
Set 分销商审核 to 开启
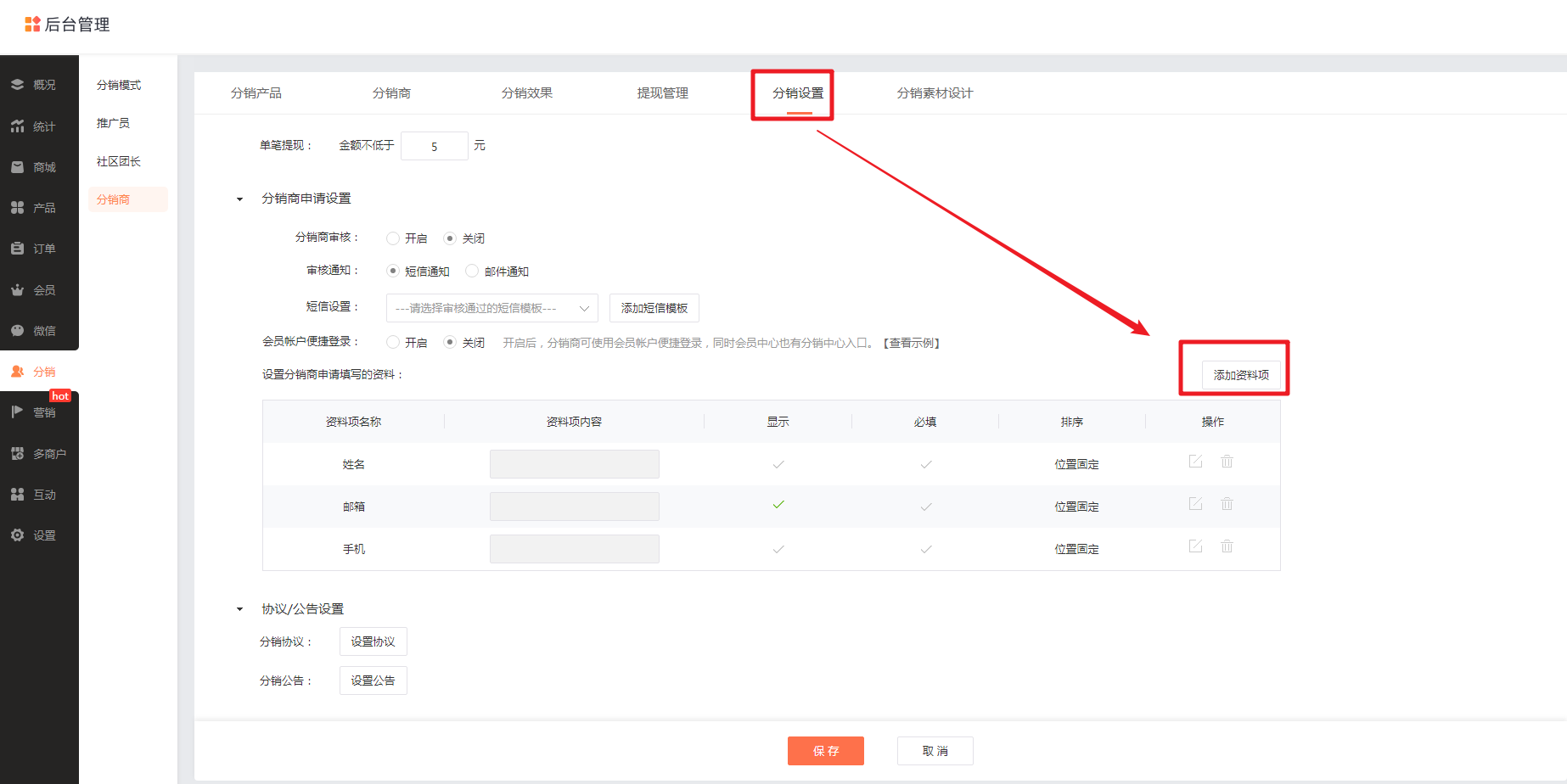click(393, 238)
